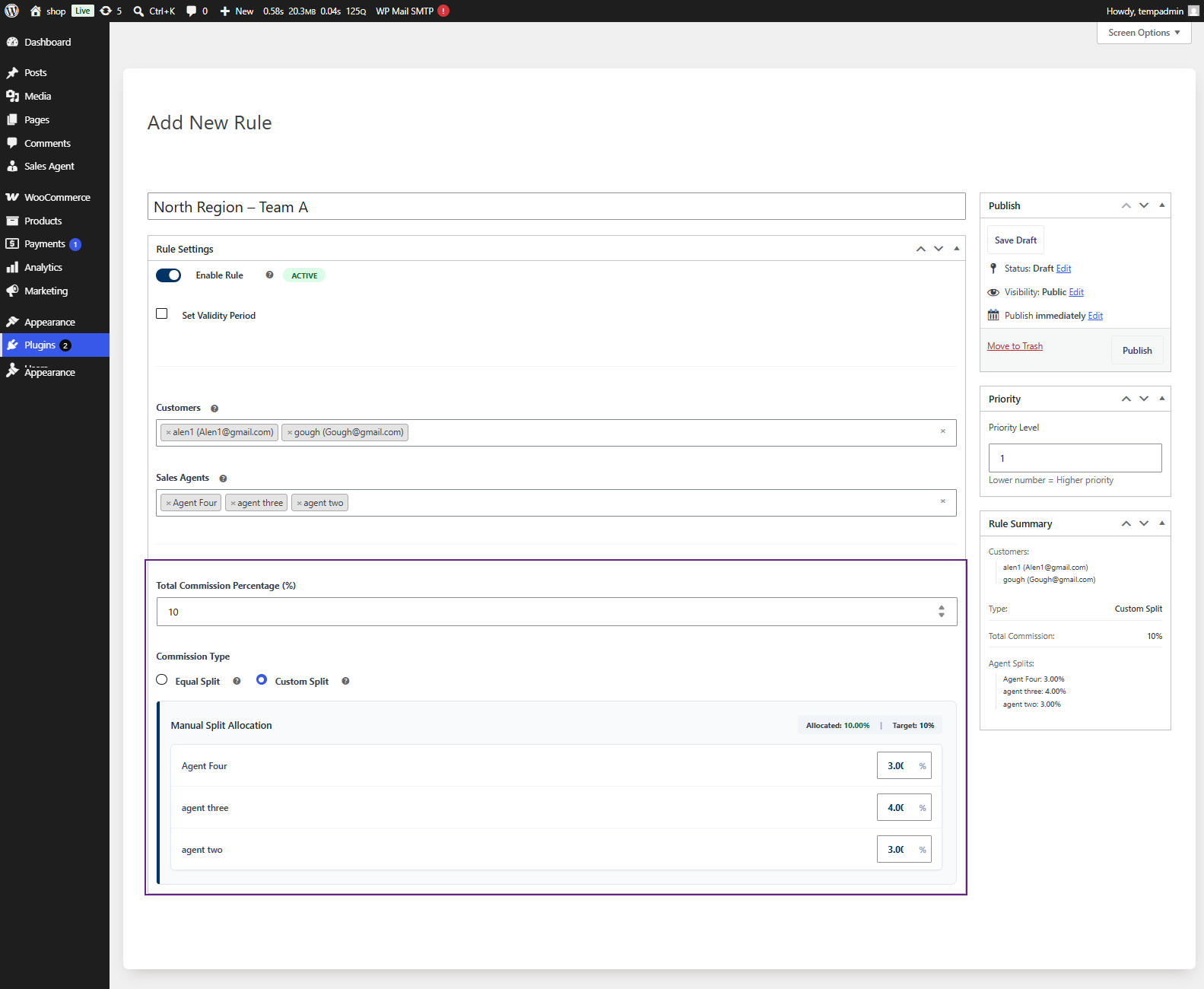Open the Appearance menu above Plugins
This screenshot has height=989, width=1204.
pyautogui.click(x=55, y=322)
